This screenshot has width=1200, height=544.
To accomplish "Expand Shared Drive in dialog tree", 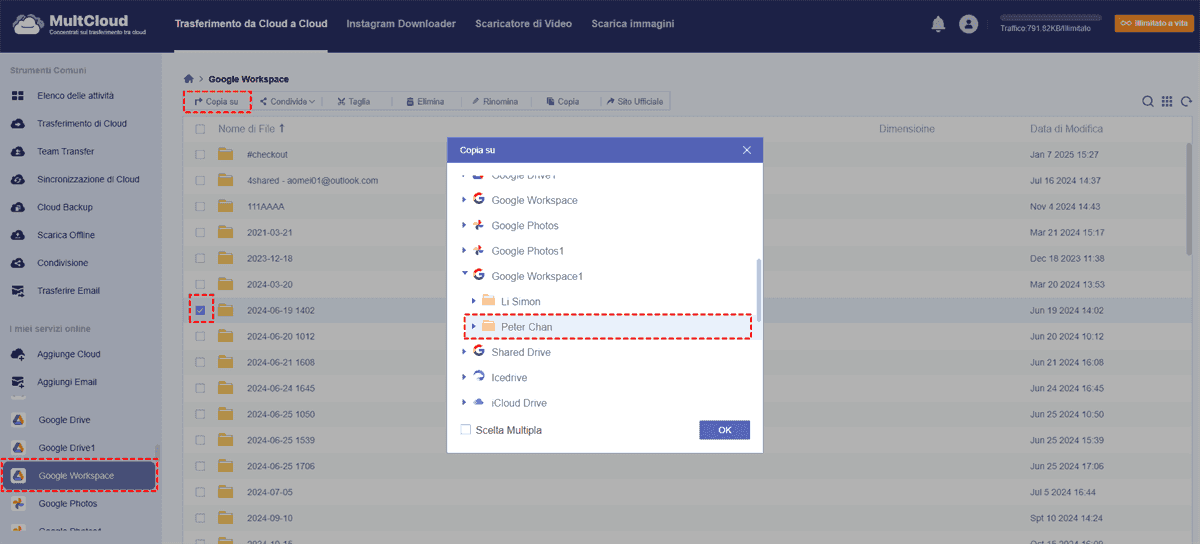I will coord(464,352).
